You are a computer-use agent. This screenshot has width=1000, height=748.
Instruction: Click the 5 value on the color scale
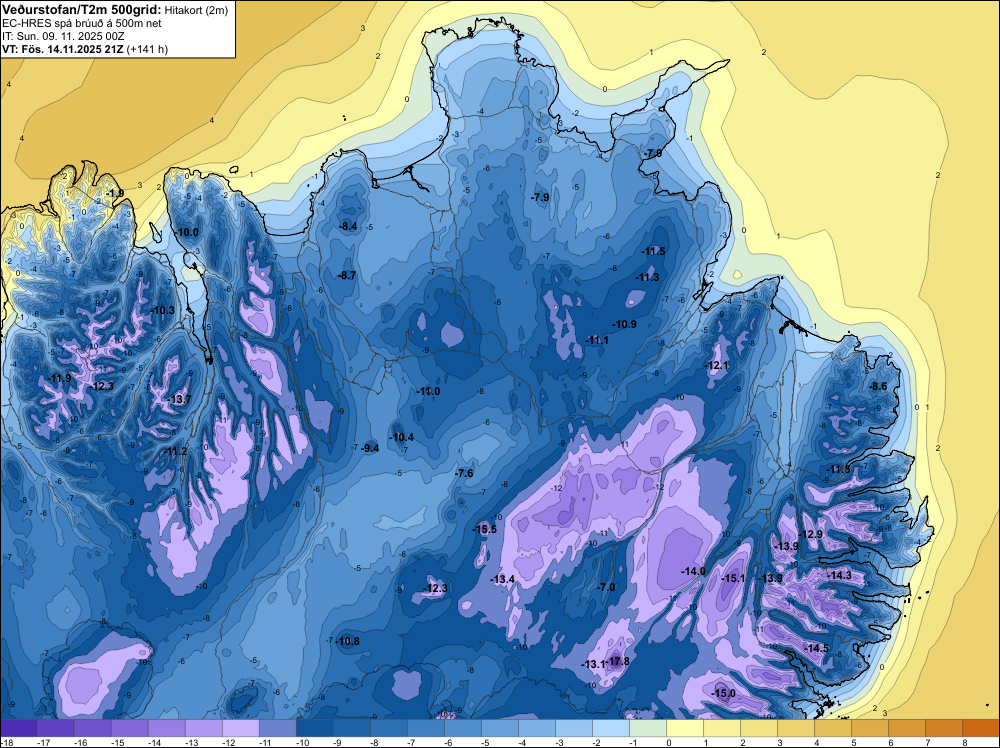coord(854,742)
